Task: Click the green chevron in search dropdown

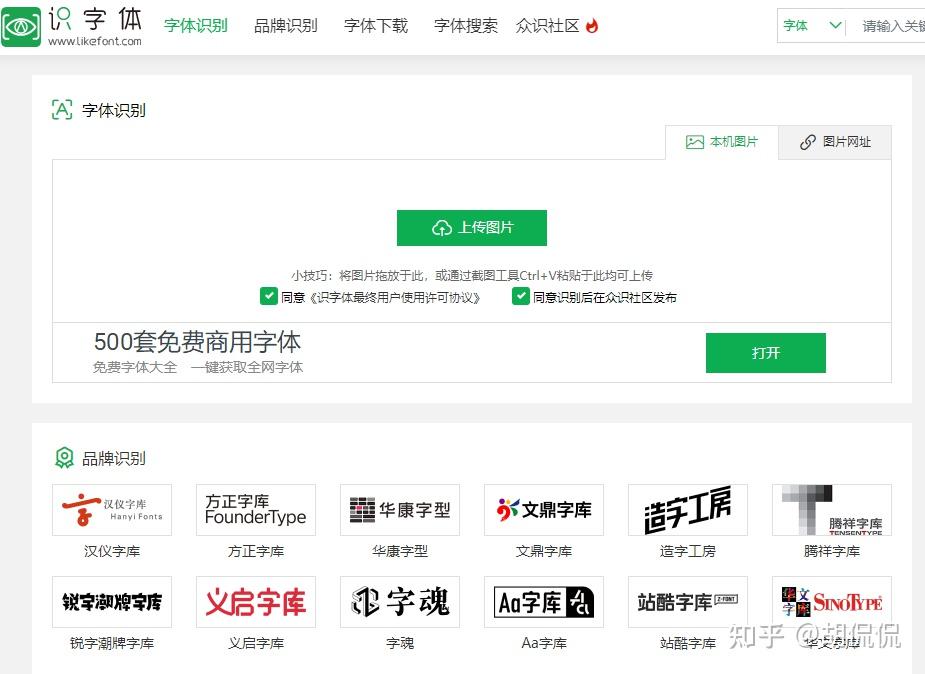Action: (835, 25)
